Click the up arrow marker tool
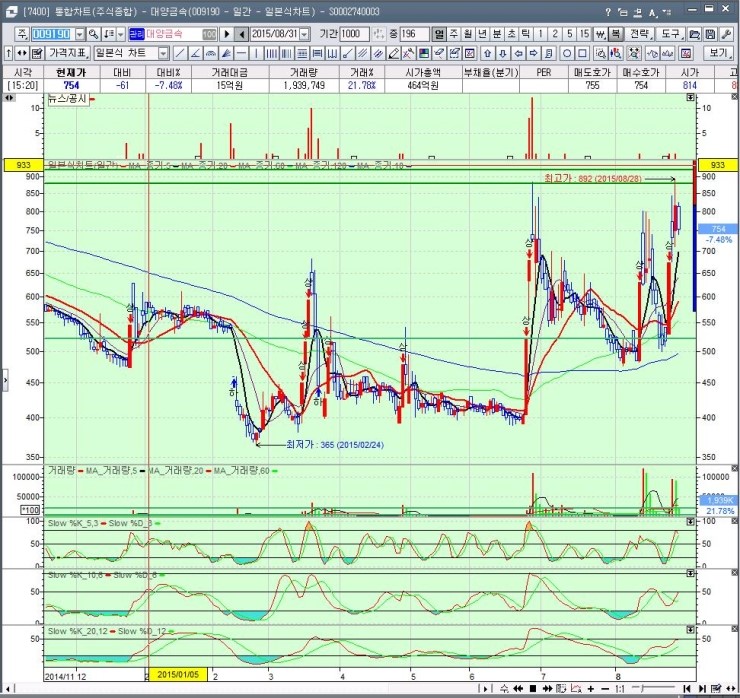The image size is (740, 698). click(x=488, y=53)
